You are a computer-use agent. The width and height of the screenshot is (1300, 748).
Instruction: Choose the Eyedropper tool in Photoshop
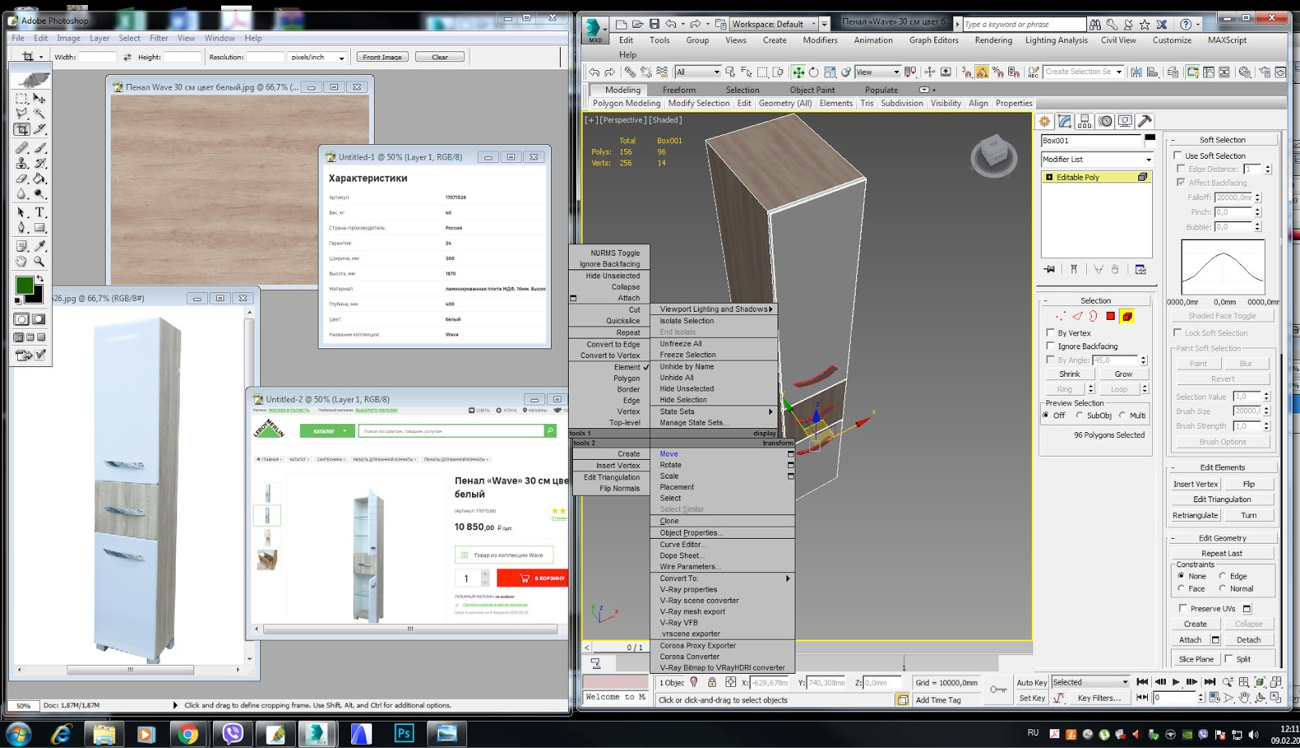(40, 246)
